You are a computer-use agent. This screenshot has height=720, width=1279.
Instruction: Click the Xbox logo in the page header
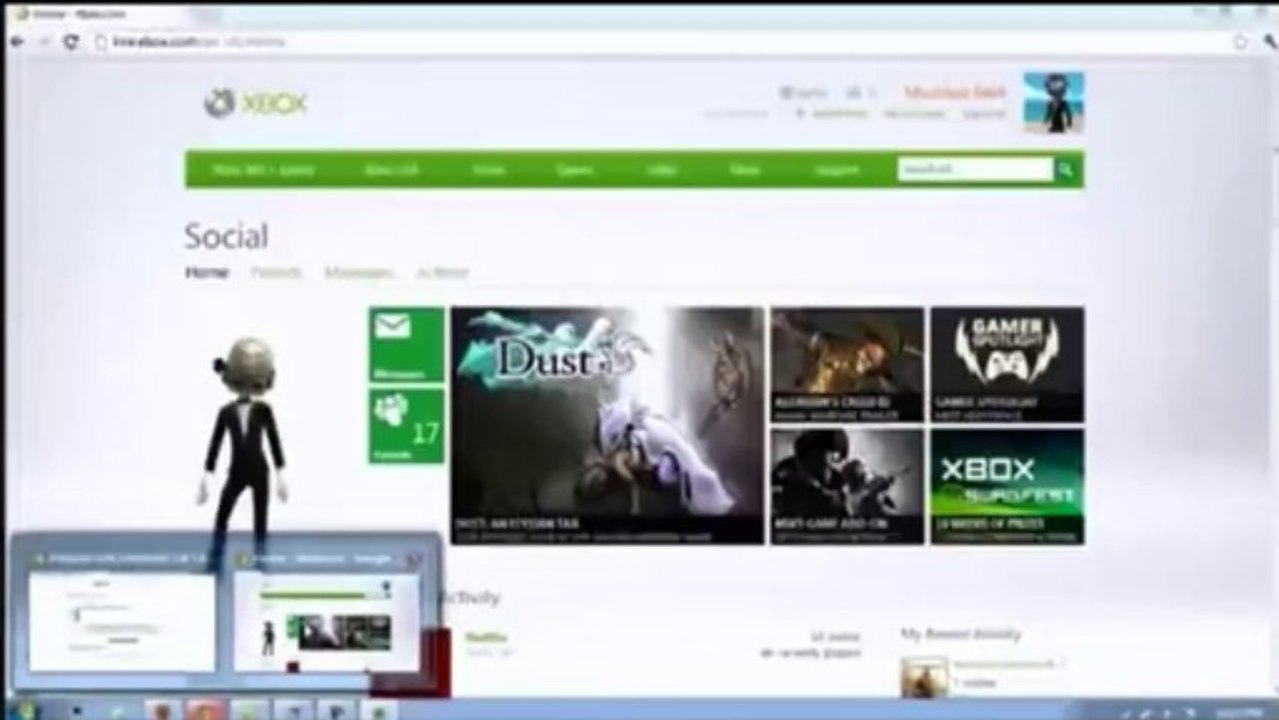(255, 103)
